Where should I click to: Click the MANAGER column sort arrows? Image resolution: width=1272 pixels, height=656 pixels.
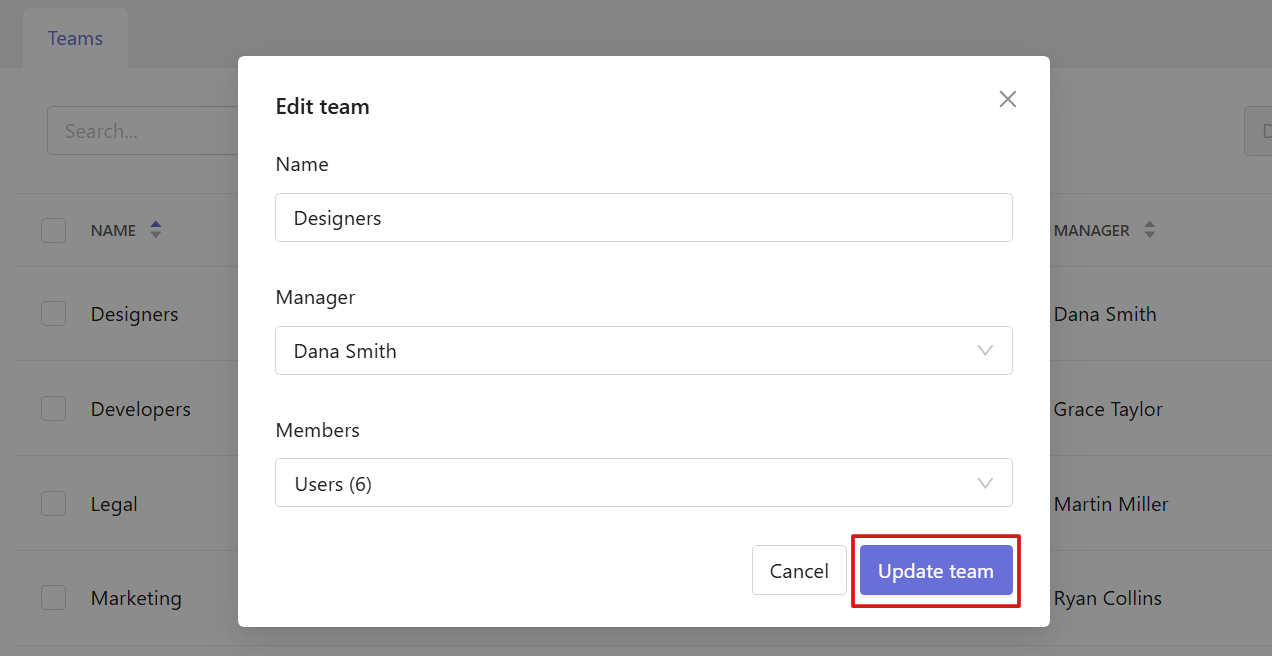1150,230
